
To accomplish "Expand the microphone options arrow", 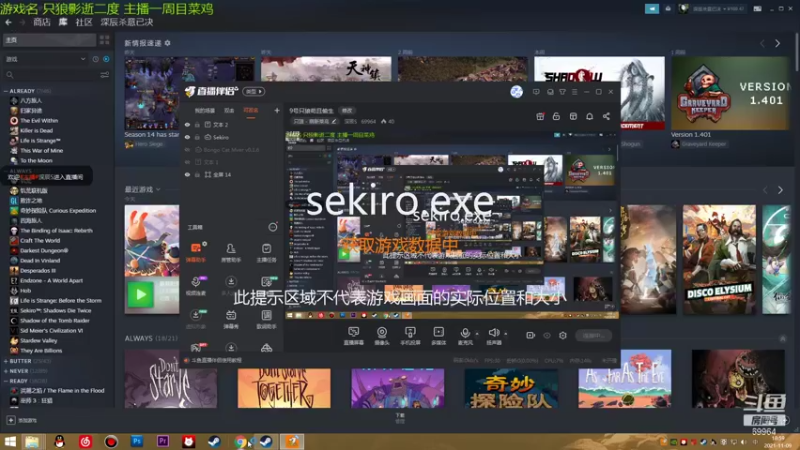I will [477, 334].
